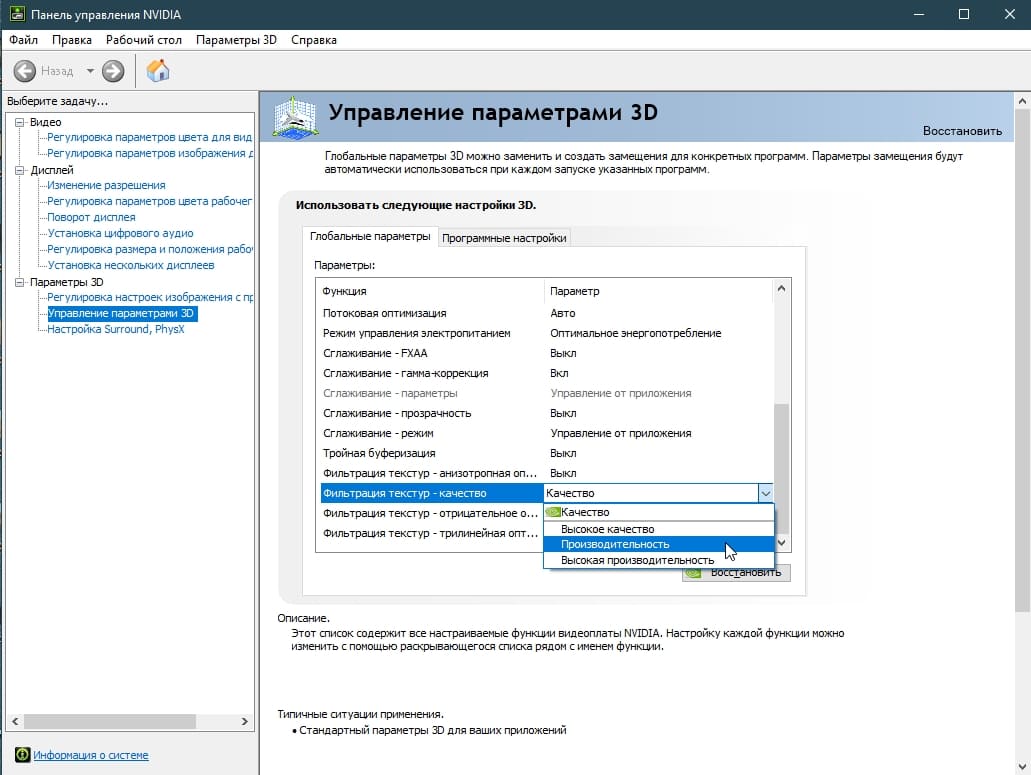Open the Параметры 3D menu
The height and width of the screenshot is (775, 1031).
[236, 39]
